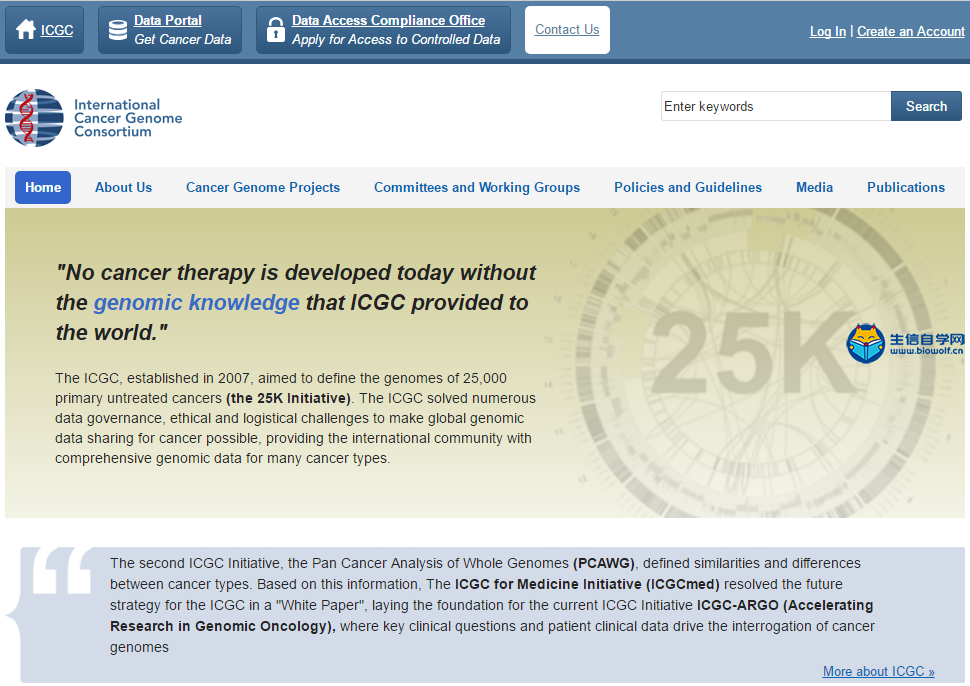Click the database icon for Data Portal
Image resolution: width=970 pixels, height=686 pixels.
point(118,30)
